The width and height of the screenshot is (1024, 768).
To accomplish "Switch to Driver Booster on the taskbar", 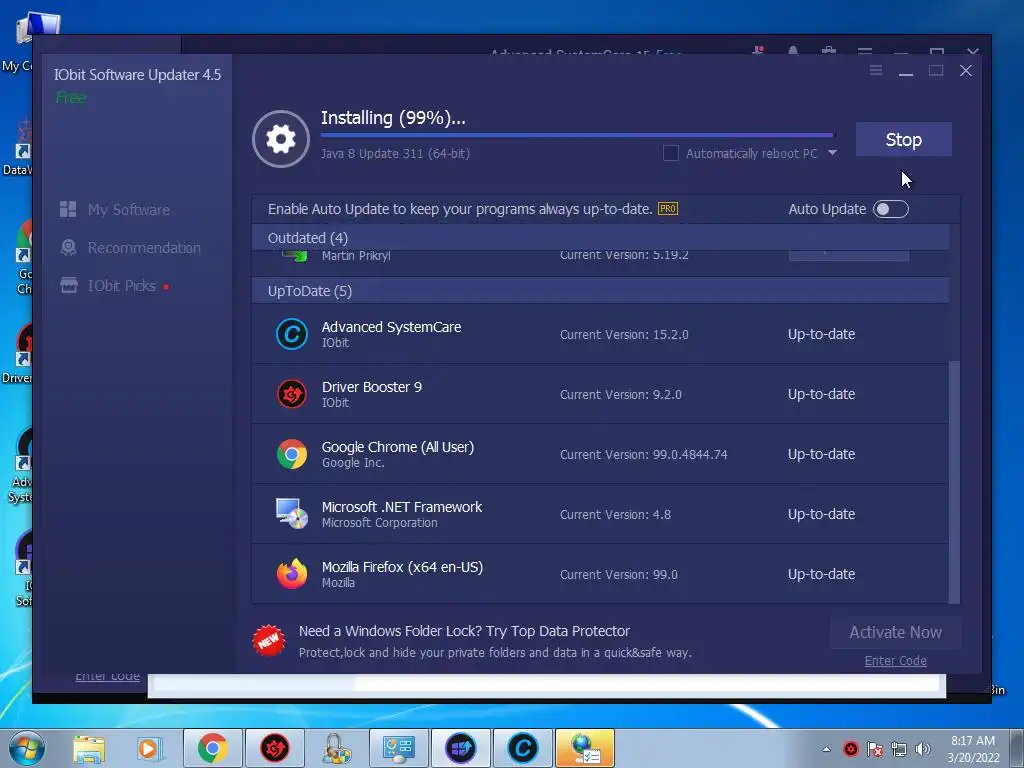I will 274,748.
